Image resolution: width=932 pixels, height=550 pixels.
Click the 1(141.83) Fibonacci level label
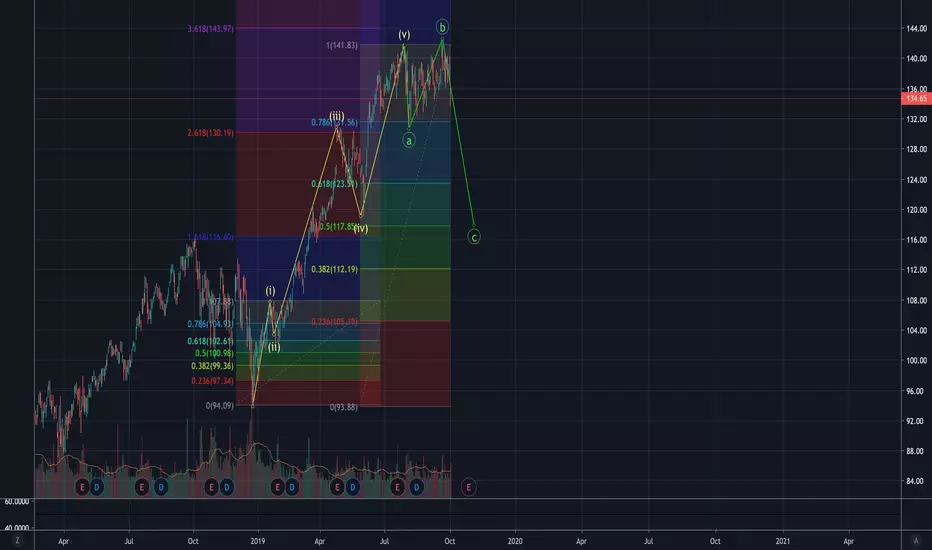coord(342,45)
